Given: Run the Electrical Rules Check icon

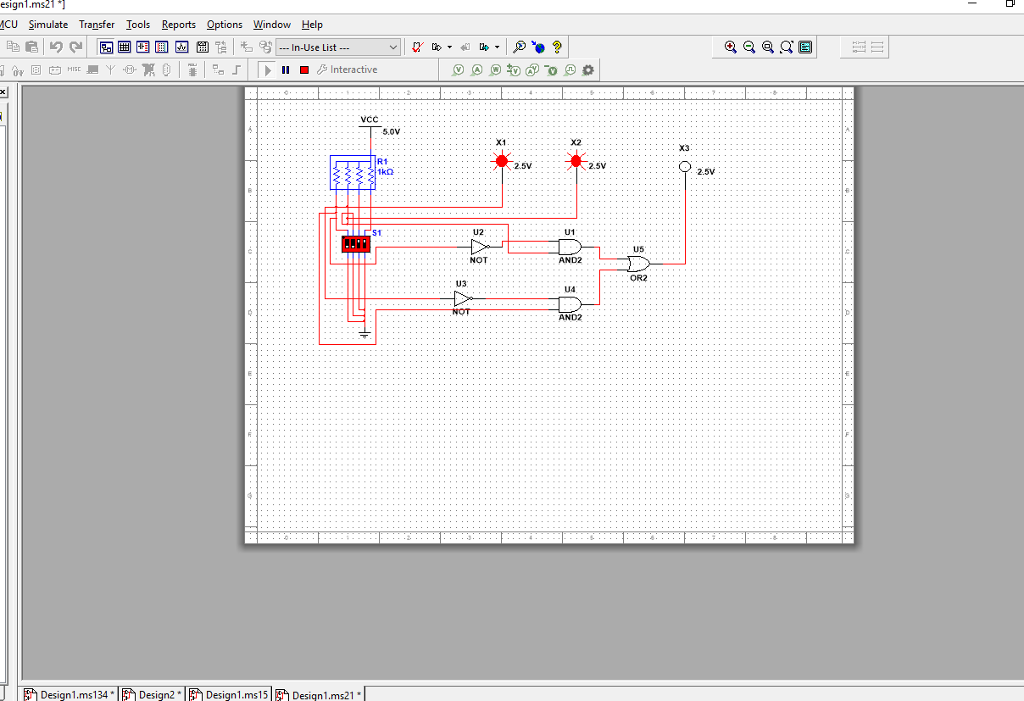Looking at the screenshot, I should tap(417, 46).
